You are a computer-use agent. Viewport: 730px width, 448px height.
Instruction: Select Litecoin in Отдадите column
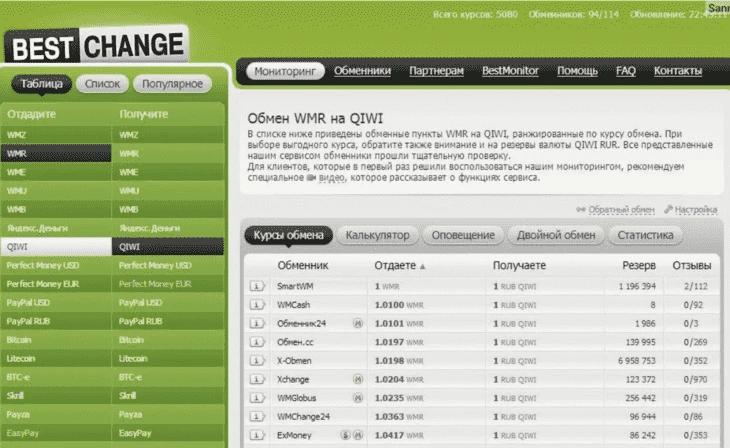pyautogui.click(x=56, y=359)
